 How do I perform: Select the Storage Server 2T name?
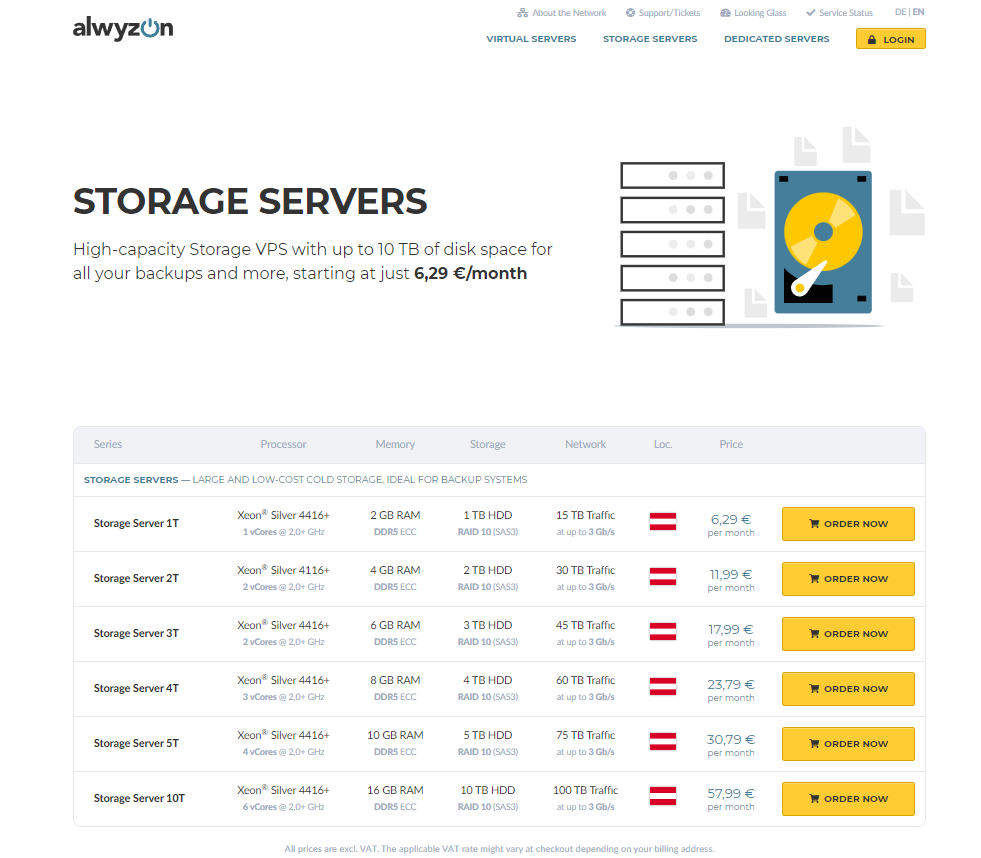point(136,578)
